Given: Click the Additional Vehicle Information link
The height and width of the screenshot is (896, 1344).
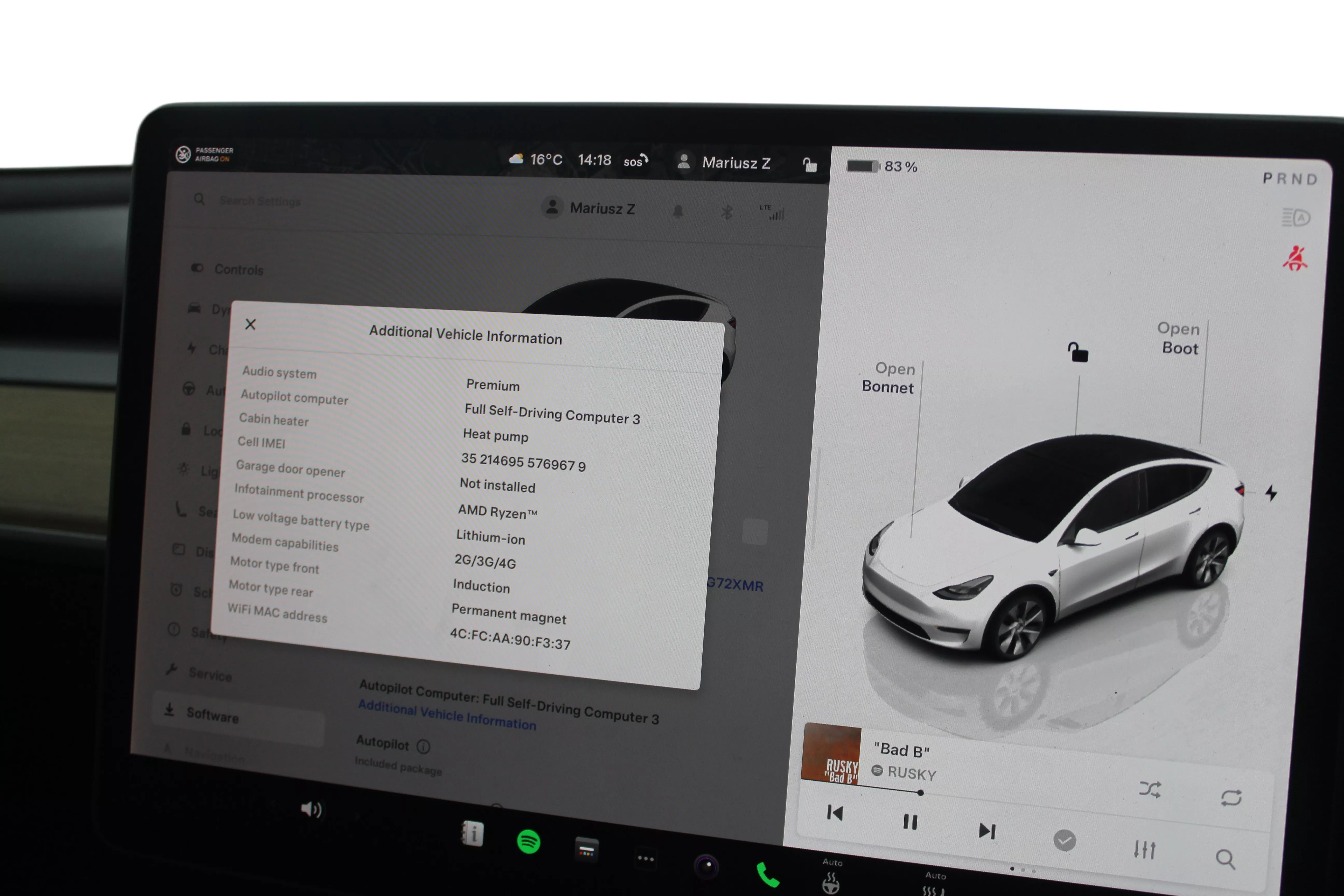Looking at the screenshot, I should 447,715.
